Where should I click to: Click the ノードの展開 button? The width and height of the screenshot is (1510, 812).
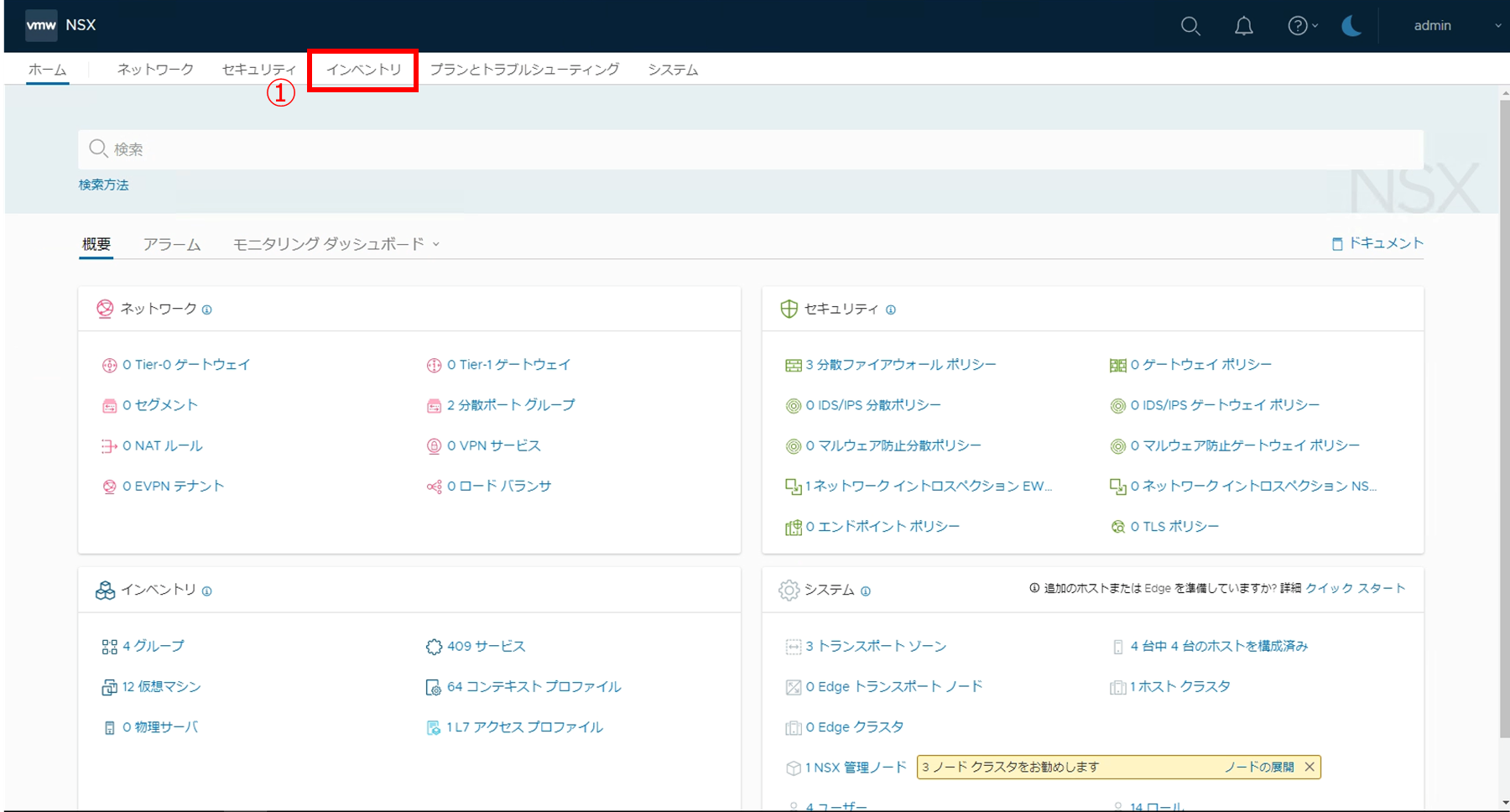click(1258, 767)
